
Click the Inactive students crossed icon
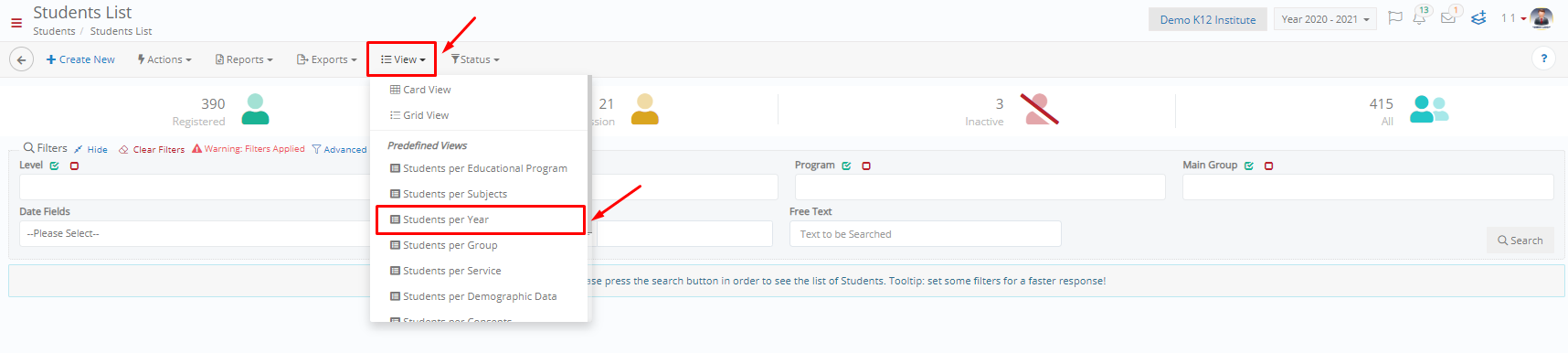point(1039,109)
